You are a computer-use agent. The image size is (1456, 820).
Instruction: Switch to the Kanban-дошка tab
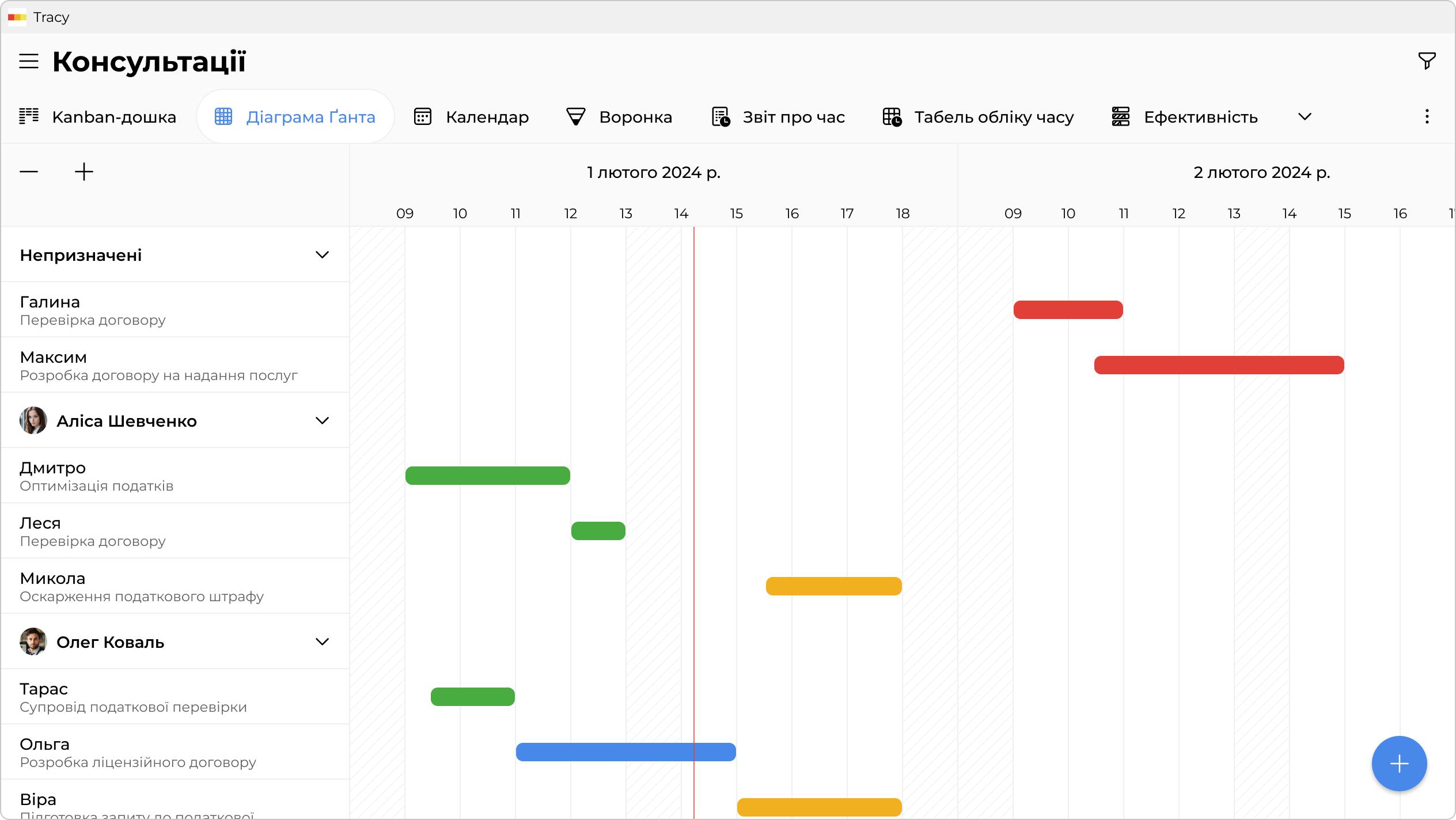click(97, 117)
